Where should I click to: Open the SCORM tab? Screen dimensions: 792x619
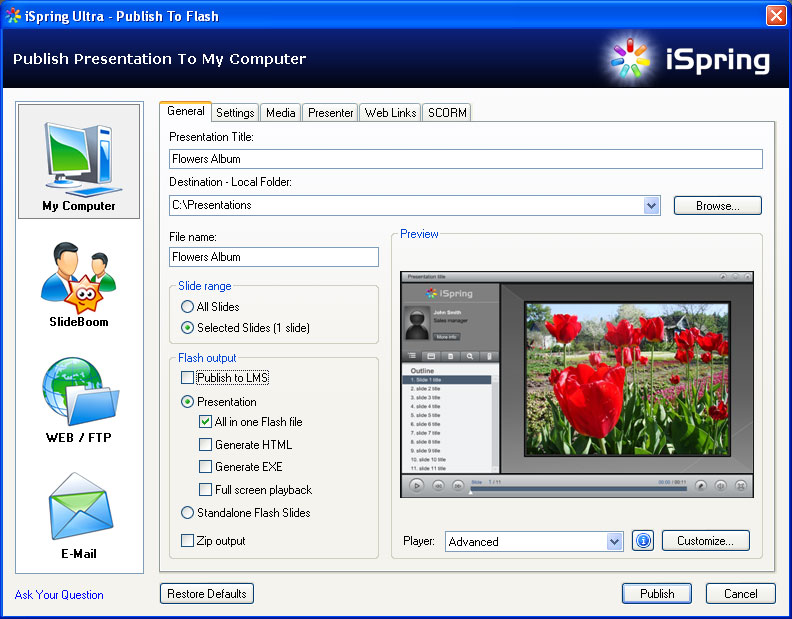(447, 113)
